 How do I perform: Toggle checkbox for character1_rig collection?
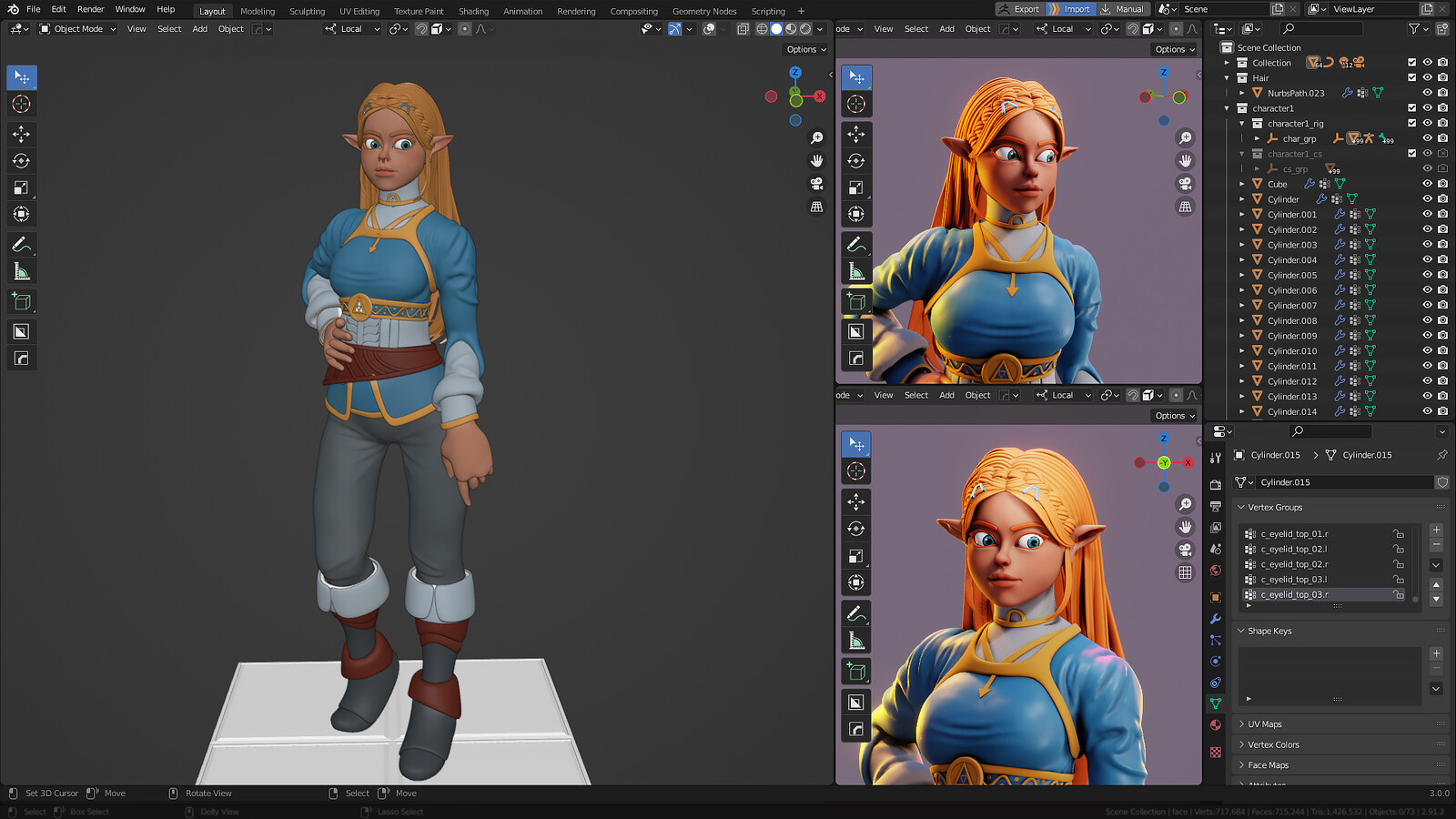point(1412,124)
